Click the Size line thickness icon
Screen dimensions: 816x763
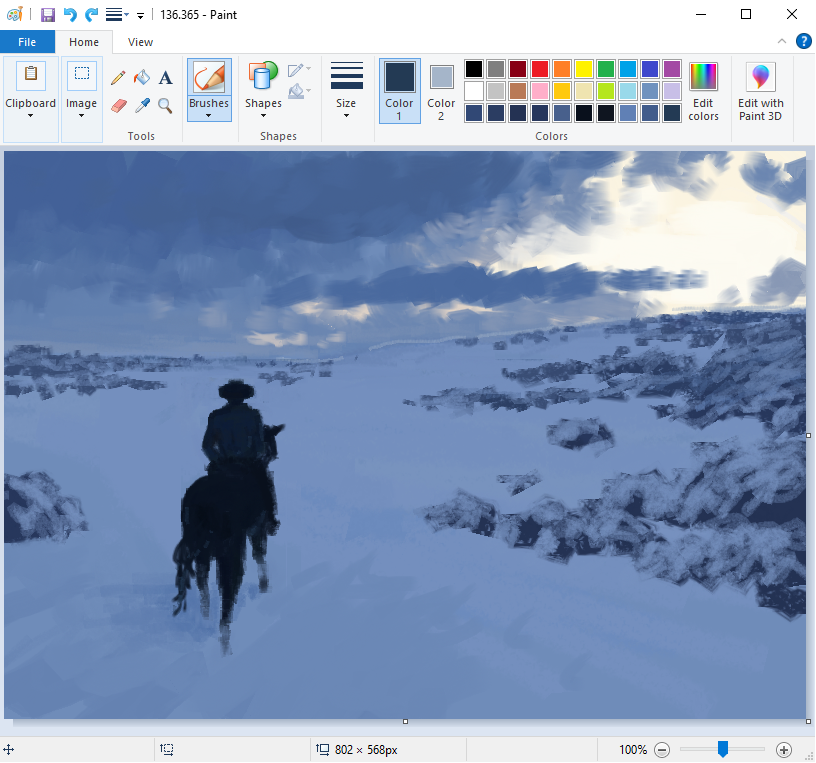point(347,77)
